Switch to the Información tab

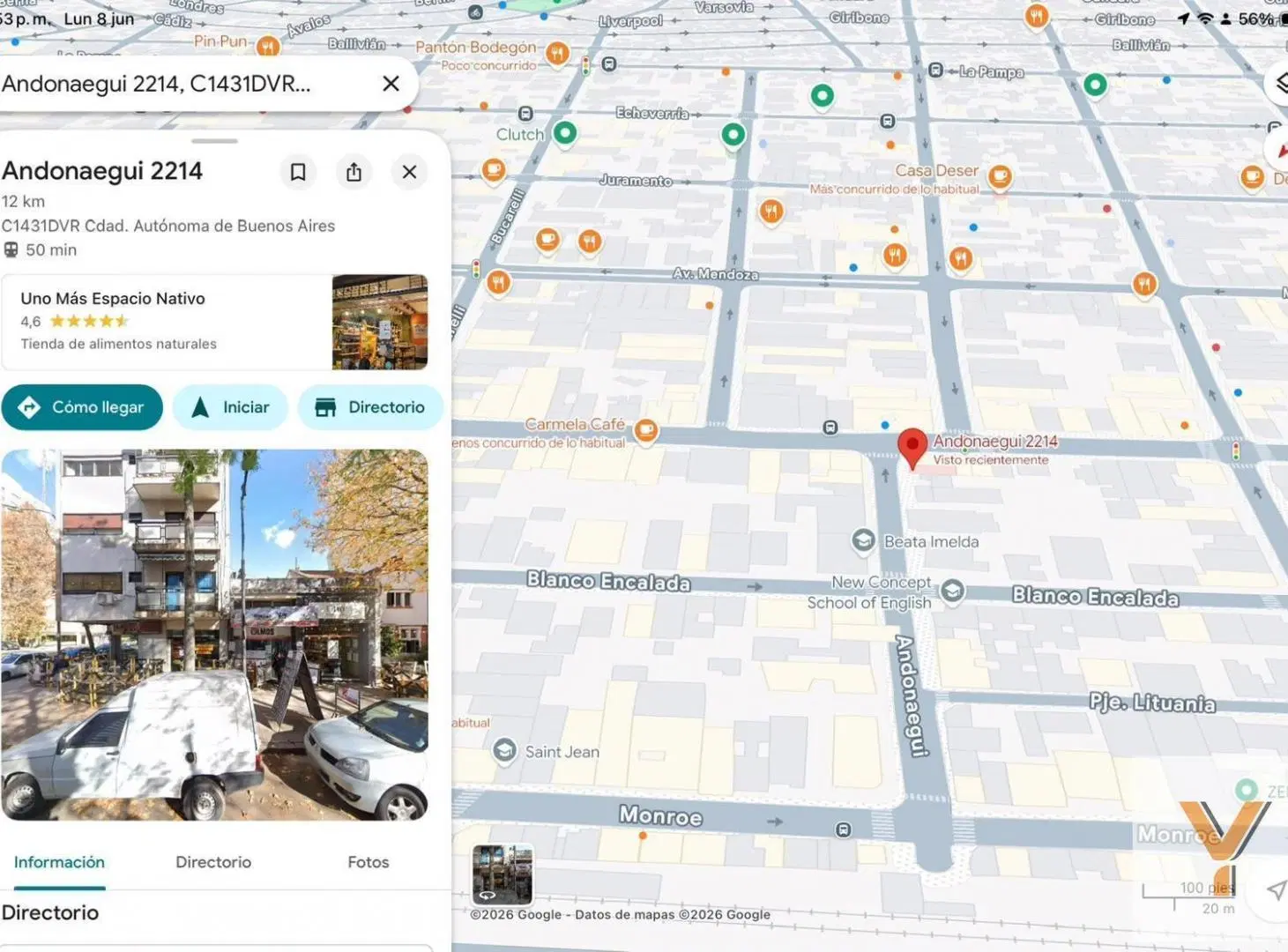coord(59,862)
